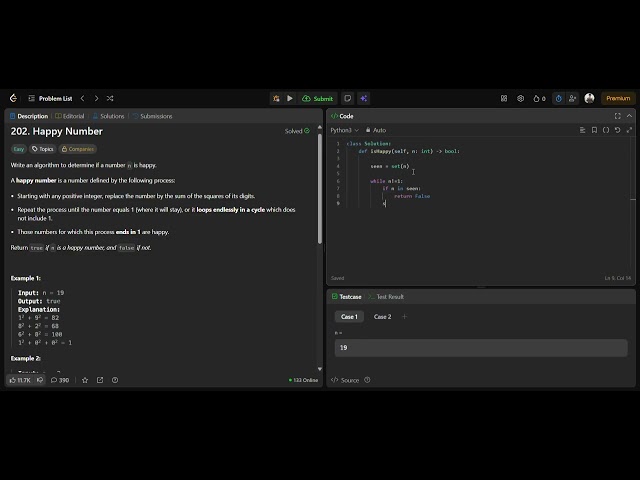Go to previous problem arrow
Image resolution: width=640 pixels, height=480 pixels.
(83, 98)
